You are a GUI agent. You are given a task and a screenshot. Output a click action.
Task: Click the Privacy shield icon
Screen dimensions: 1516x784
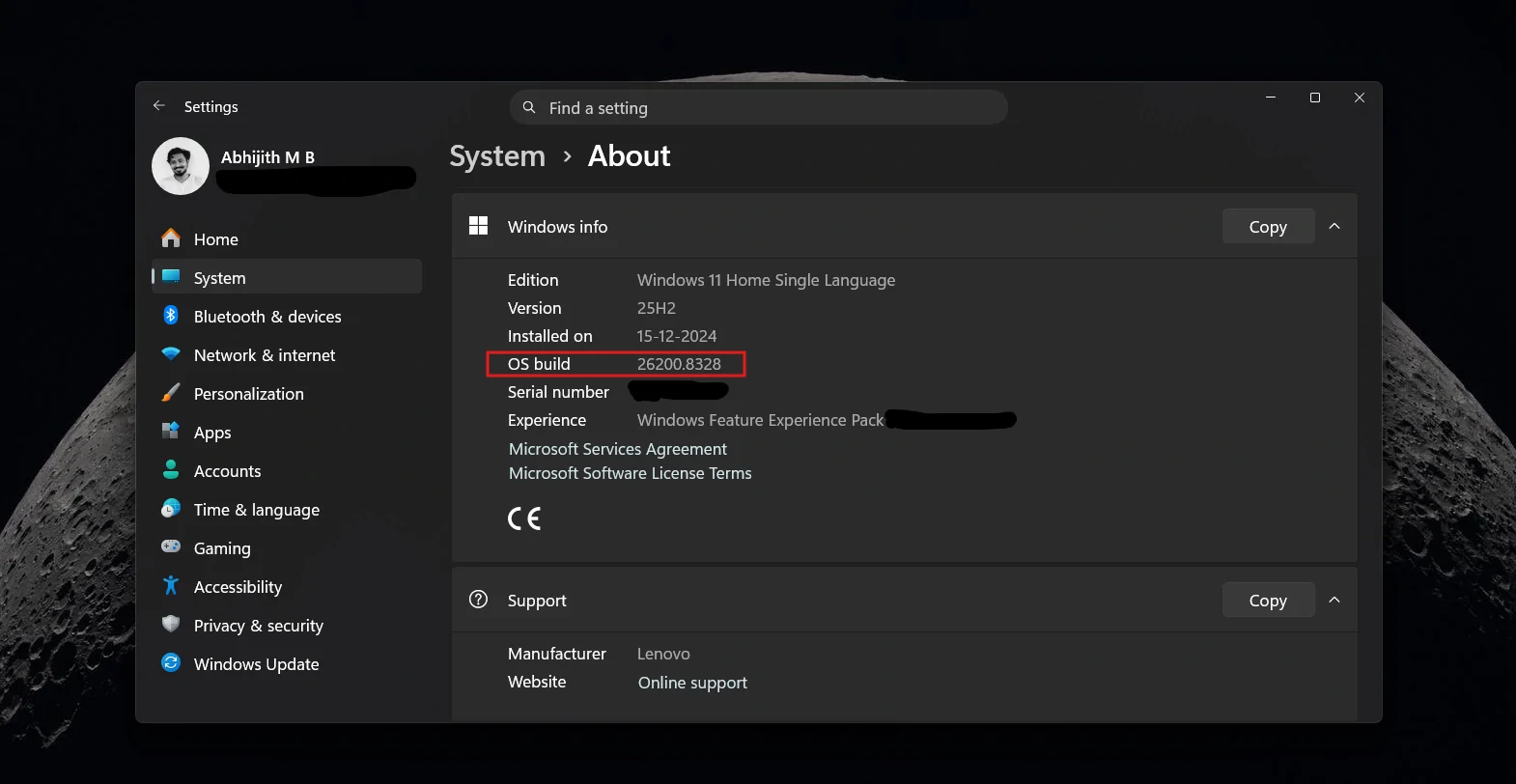point(171,625)
